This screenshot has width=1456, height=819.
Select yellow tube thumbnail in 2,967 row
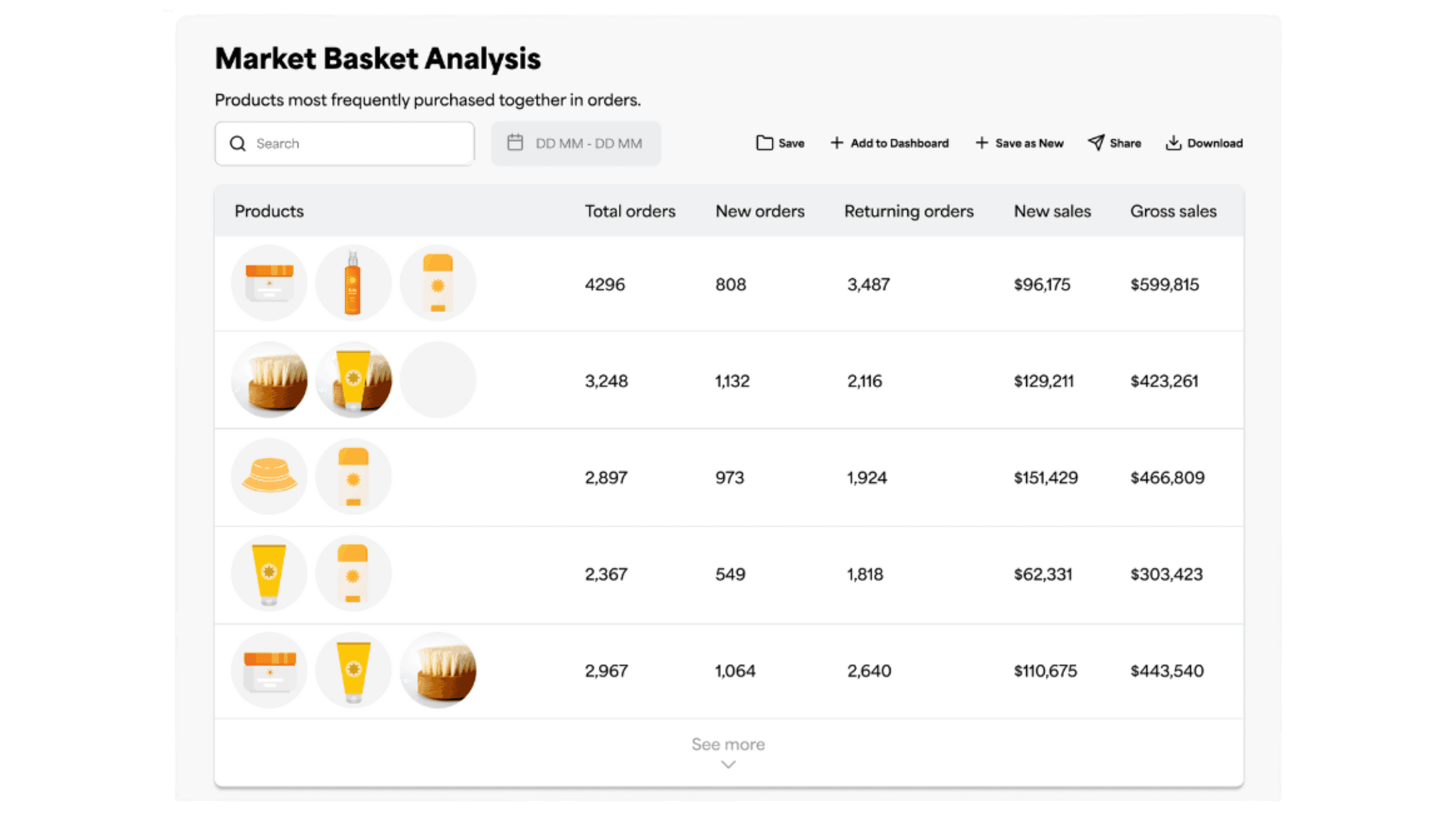point(353,670)
